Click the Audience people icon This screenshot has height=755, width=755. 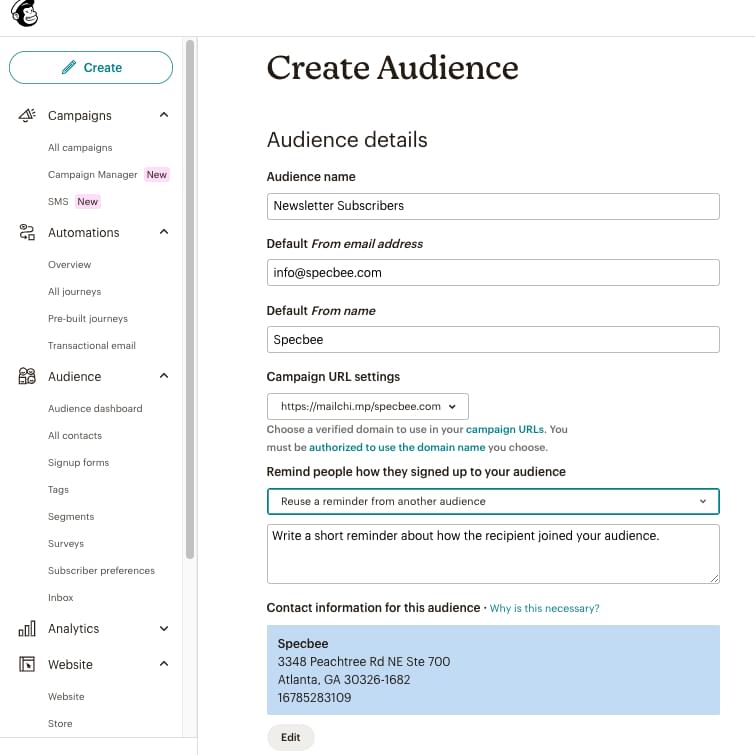[x=27, y=376]
